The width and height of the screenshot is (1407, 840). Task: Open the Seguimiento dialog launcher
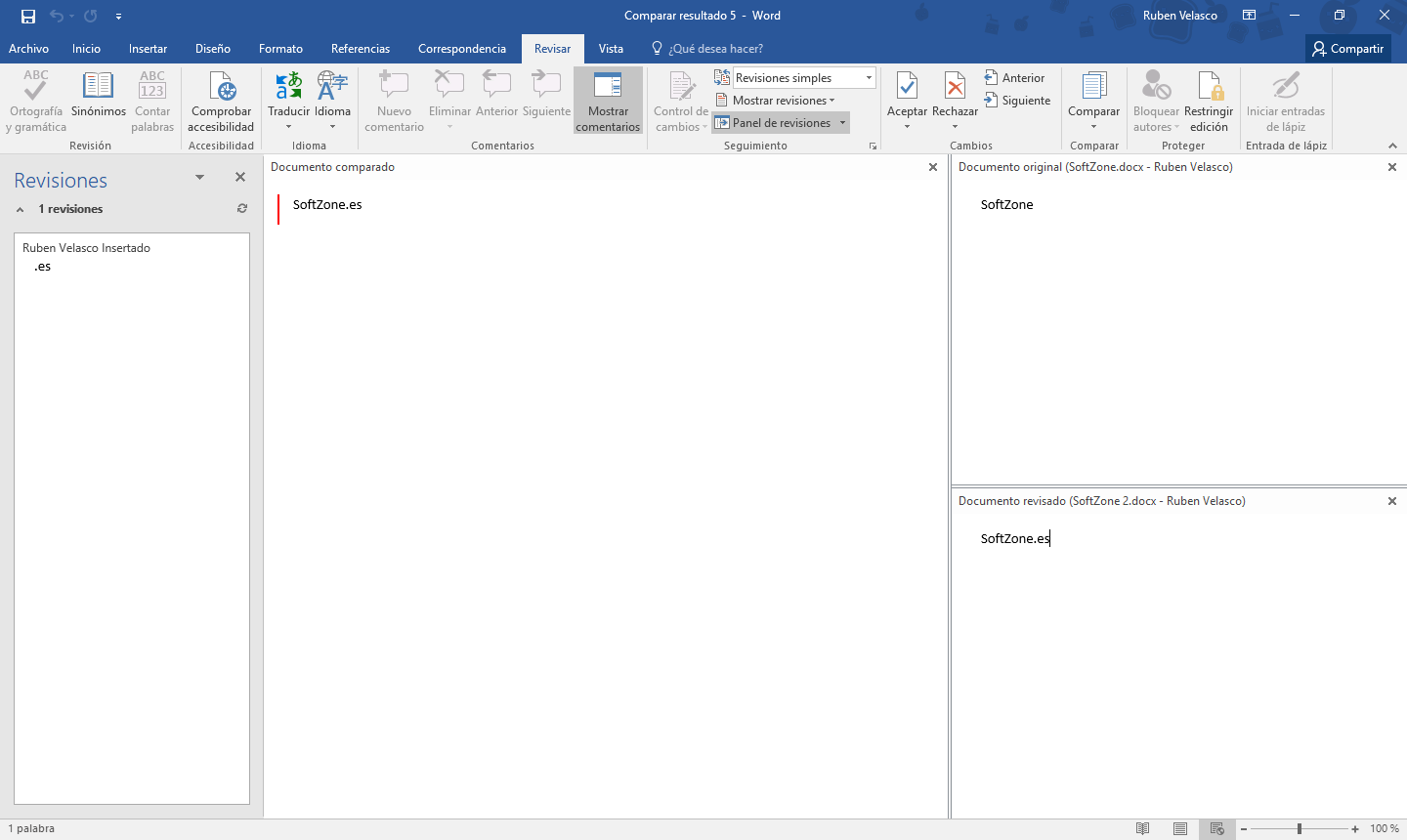click(x=873, y=147)
